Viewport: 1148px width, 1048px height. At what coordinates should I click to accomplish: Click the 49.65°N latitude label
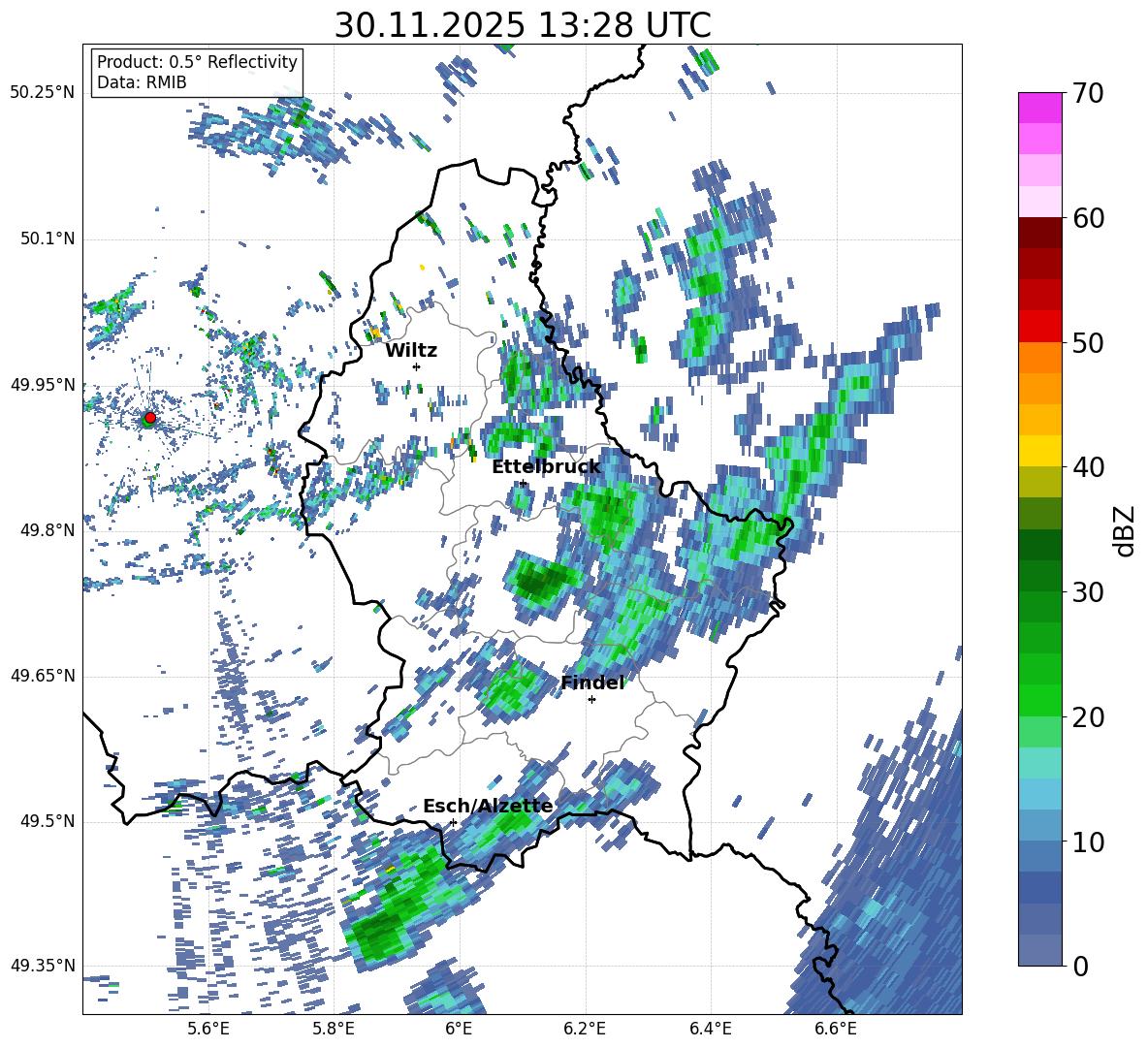pyautogui.click(x=43, y=676)
